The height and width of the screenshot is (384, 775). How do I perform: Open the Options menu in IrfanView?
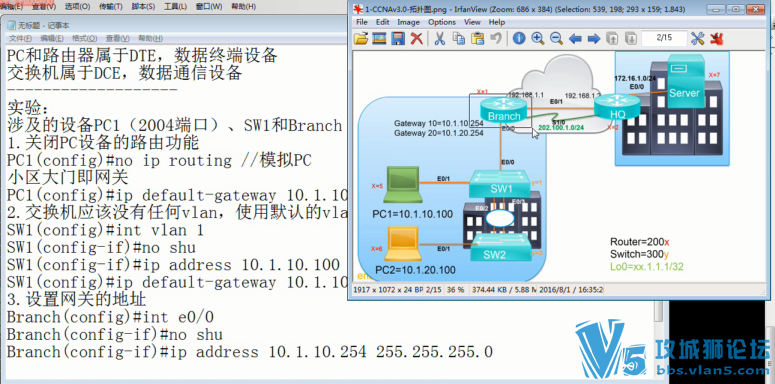click(x=441, y=22)
